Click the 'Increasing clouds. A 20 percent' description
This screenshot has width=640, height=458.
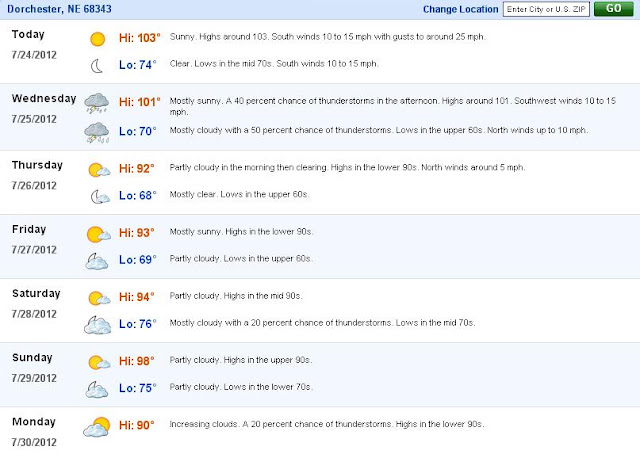point(327,424)
